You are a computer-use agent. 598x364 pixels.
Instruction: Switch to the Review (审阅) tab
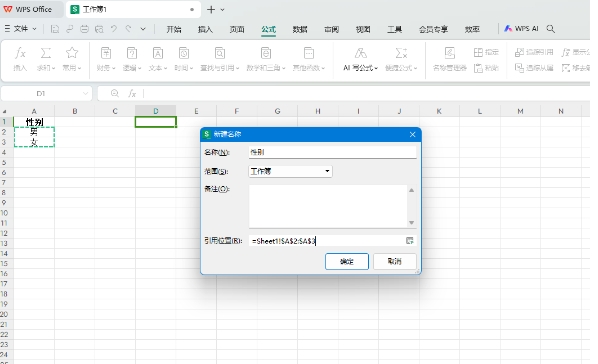[331, 29]
